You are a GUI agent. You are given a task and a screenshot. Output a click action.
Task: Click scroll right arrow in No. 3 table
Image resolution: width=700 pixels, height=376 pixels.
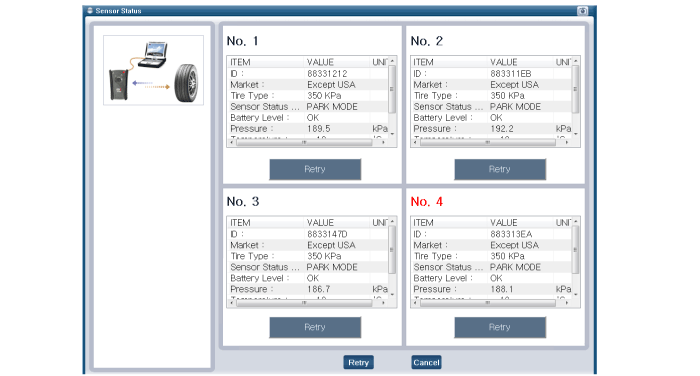click(x=383, y=303)
